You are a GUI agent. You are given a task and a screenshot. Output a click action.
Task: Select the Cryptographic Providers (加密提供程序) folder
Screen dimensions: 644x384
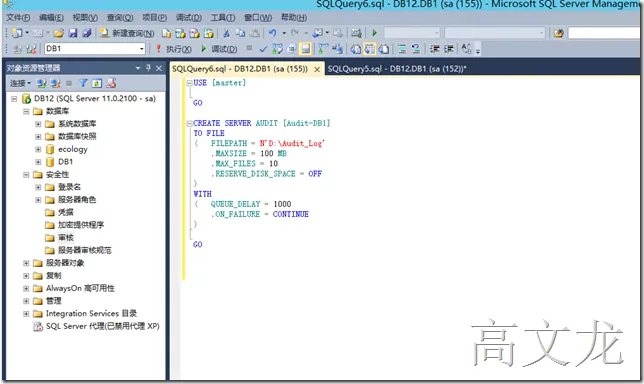(x=75, y=225)
